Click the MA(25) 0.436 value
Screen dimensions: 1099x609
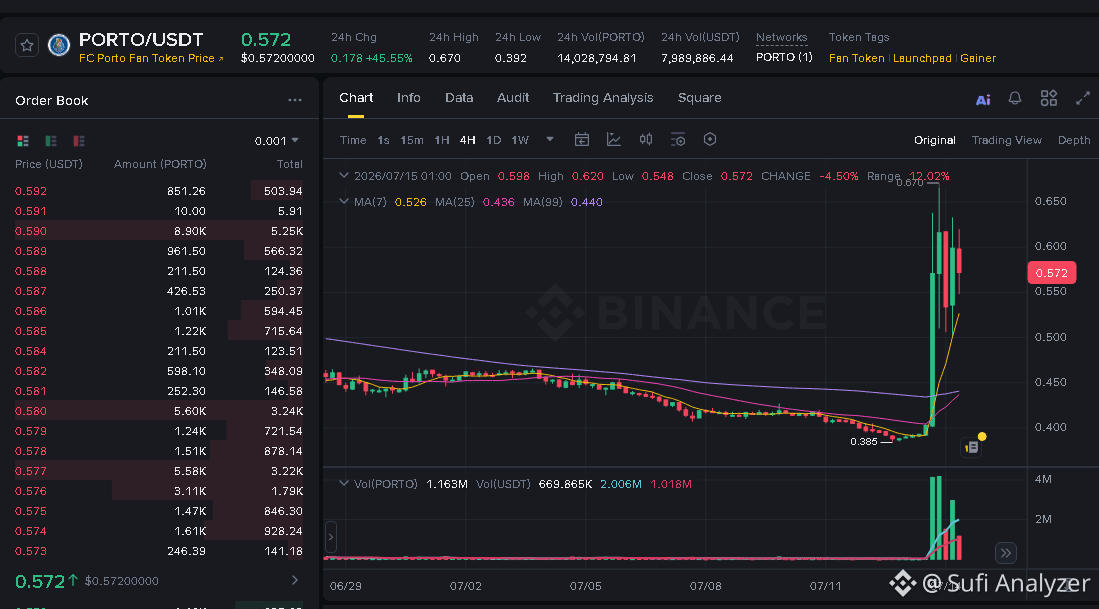click(x=498, y=202)
